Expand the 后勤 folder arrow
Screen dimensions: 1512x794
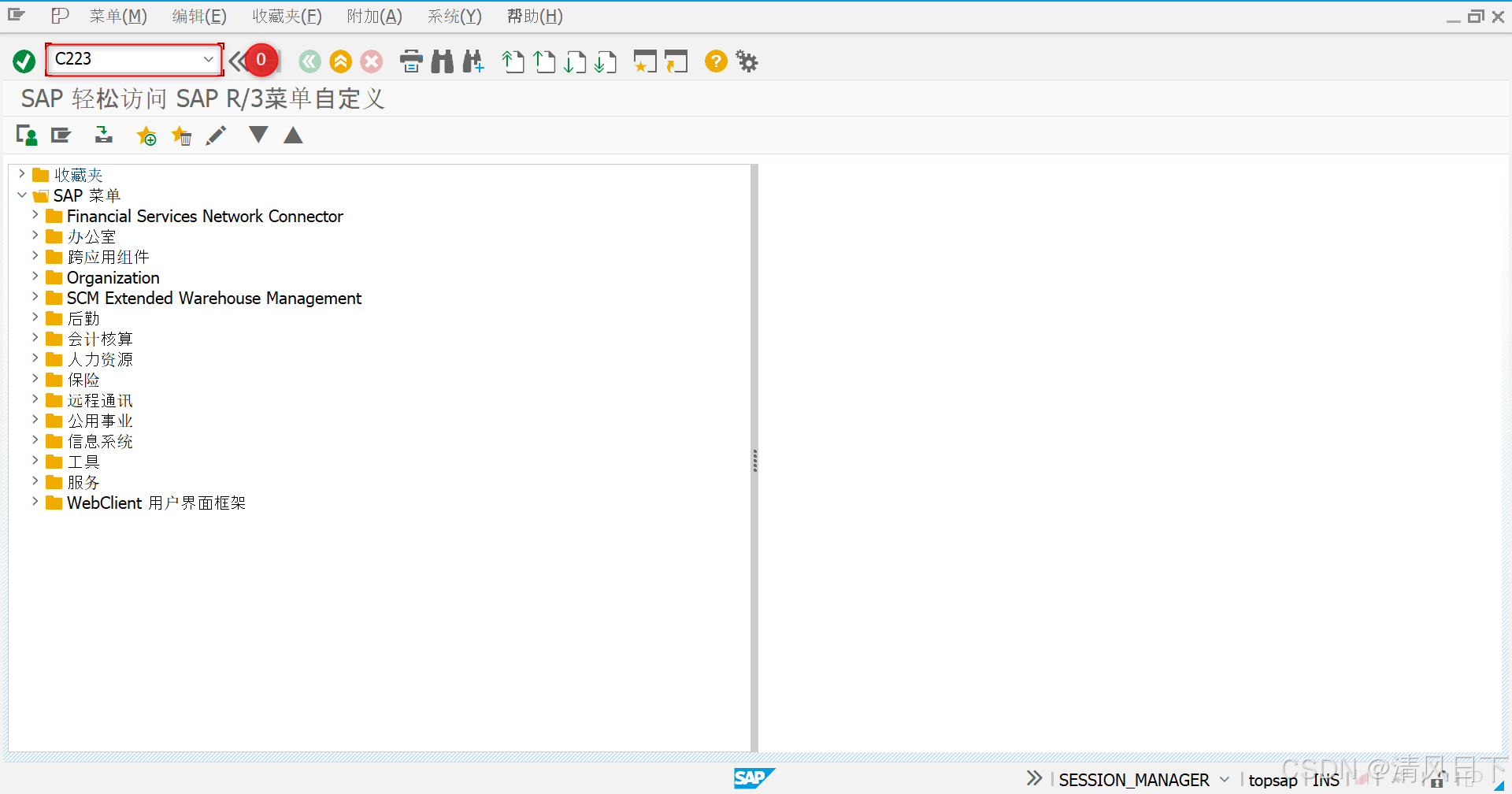click(35, 317)
